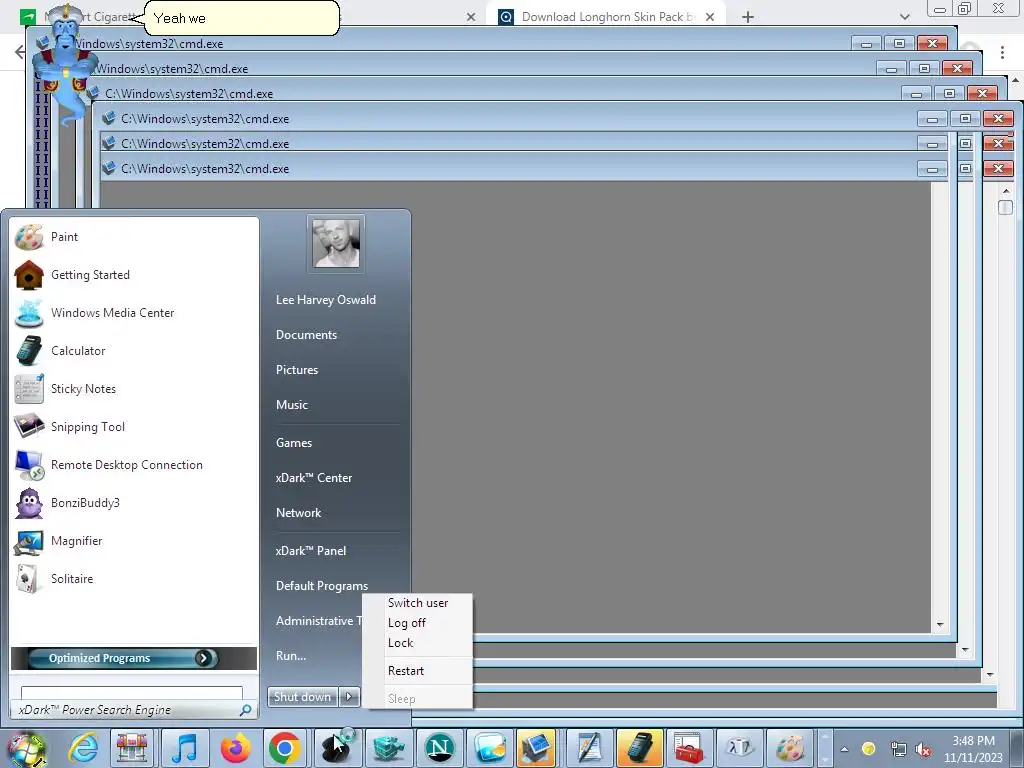Launch Firefox from the taskbar
1024x768 pixels.
tap(234, 748)
